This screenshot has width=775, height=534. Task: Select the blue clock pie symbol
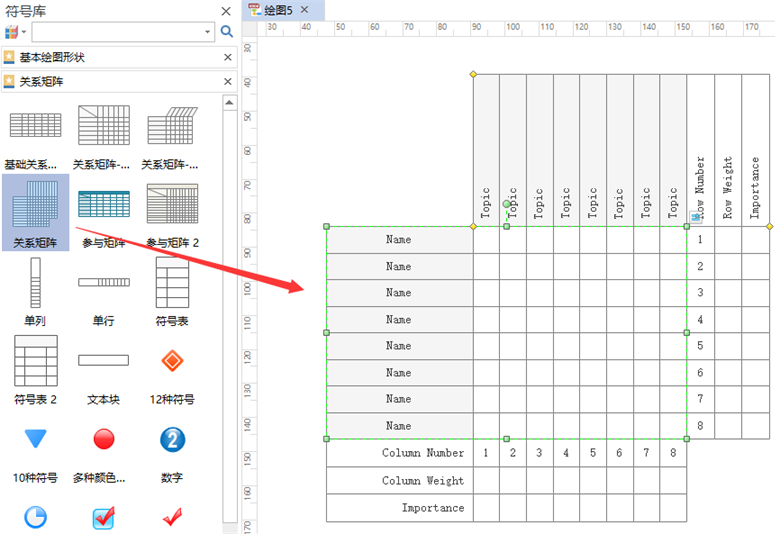(x=35, y=517)
